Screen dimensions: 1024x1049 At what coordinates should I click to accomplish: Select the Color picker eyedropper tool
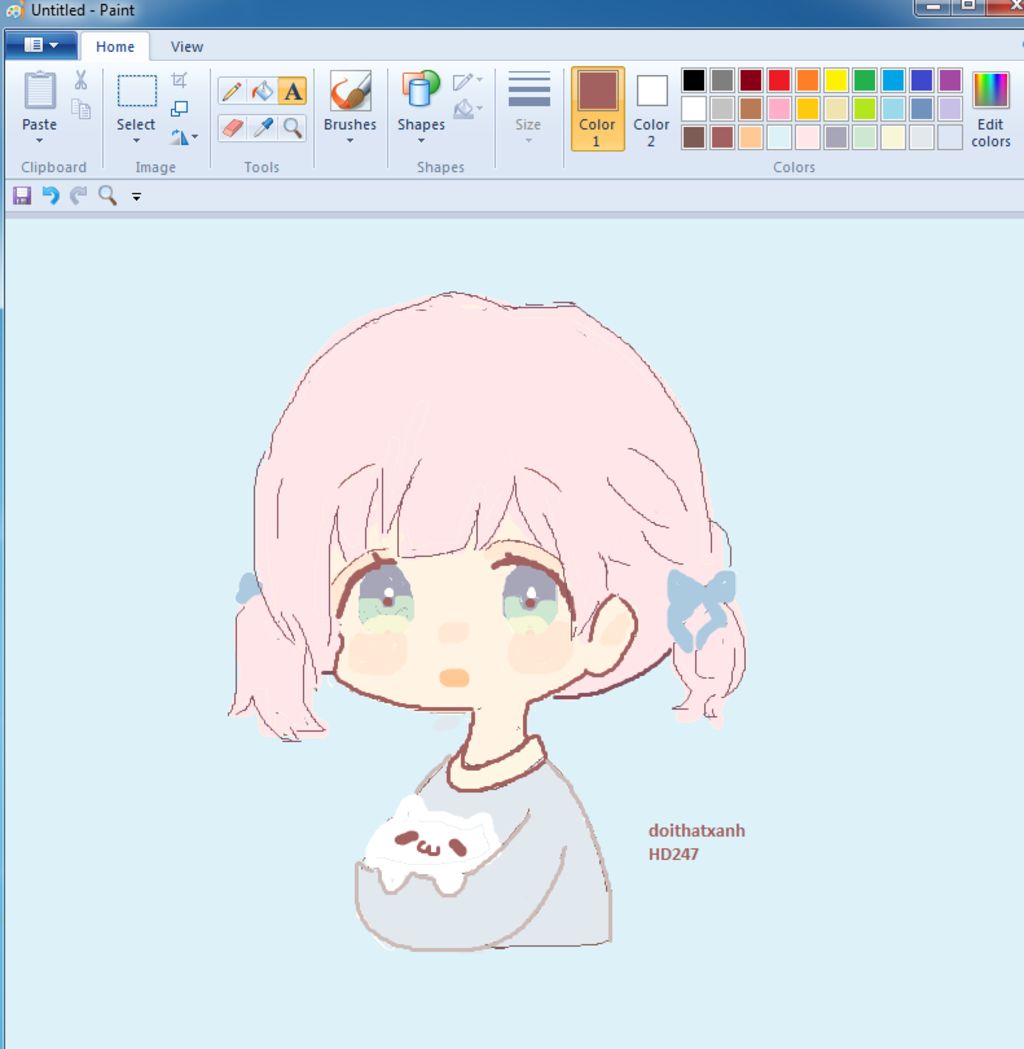click(262, 127)
